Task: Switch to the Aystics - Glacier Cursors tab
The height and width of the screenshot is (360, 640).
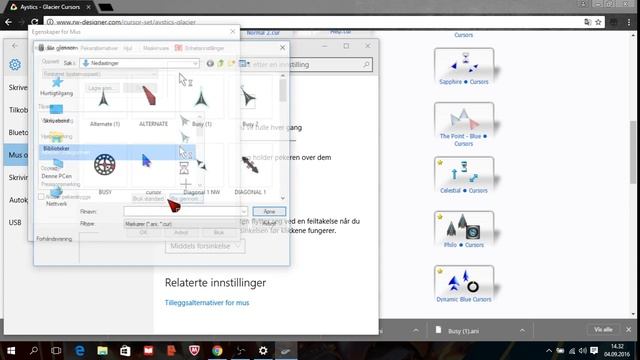Action: pyautogui.click(x=50, y=7)
